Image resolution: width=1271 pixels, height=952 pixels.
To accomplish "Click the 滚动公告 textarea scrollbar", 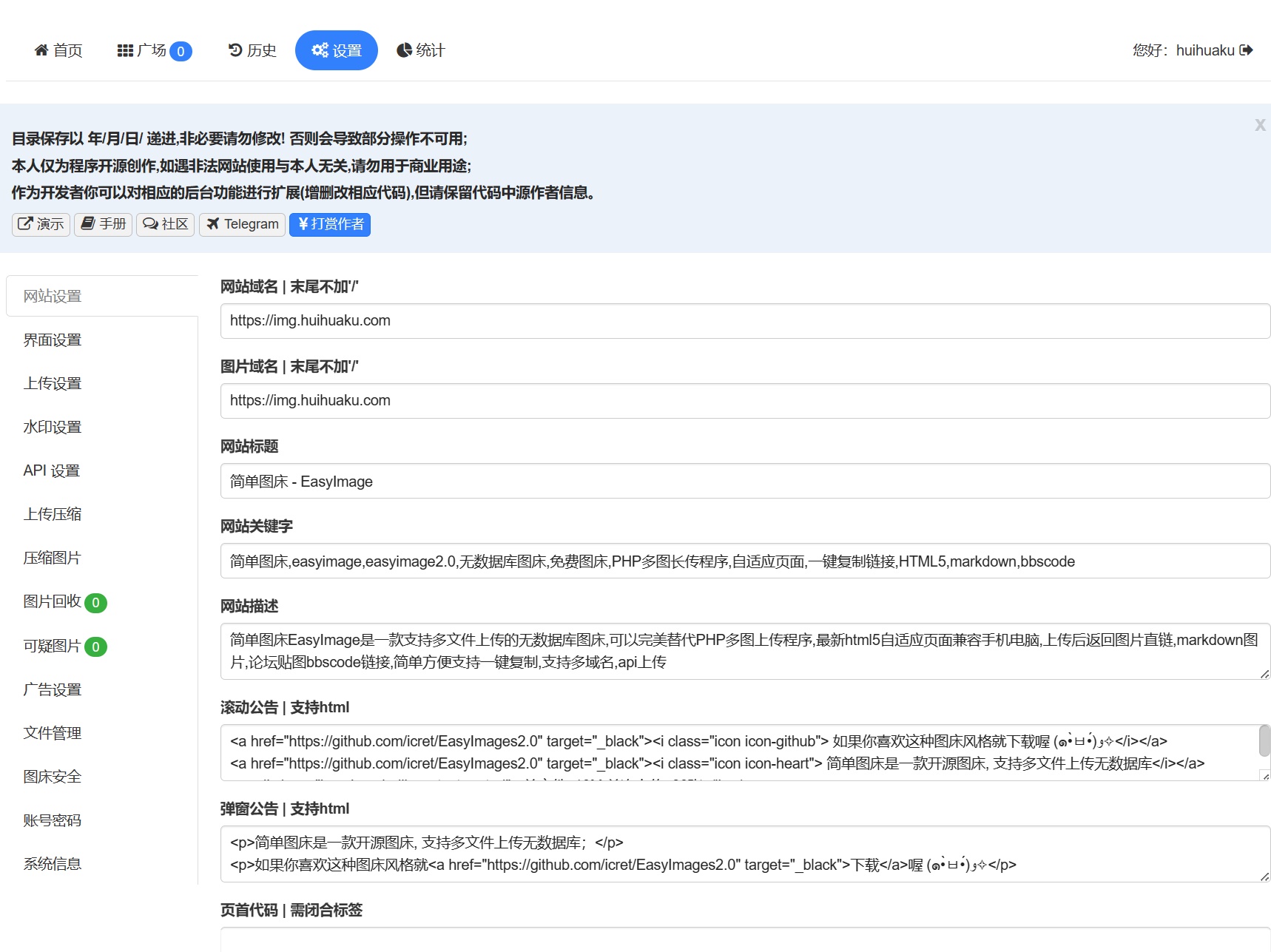I will pos(1264,740).
